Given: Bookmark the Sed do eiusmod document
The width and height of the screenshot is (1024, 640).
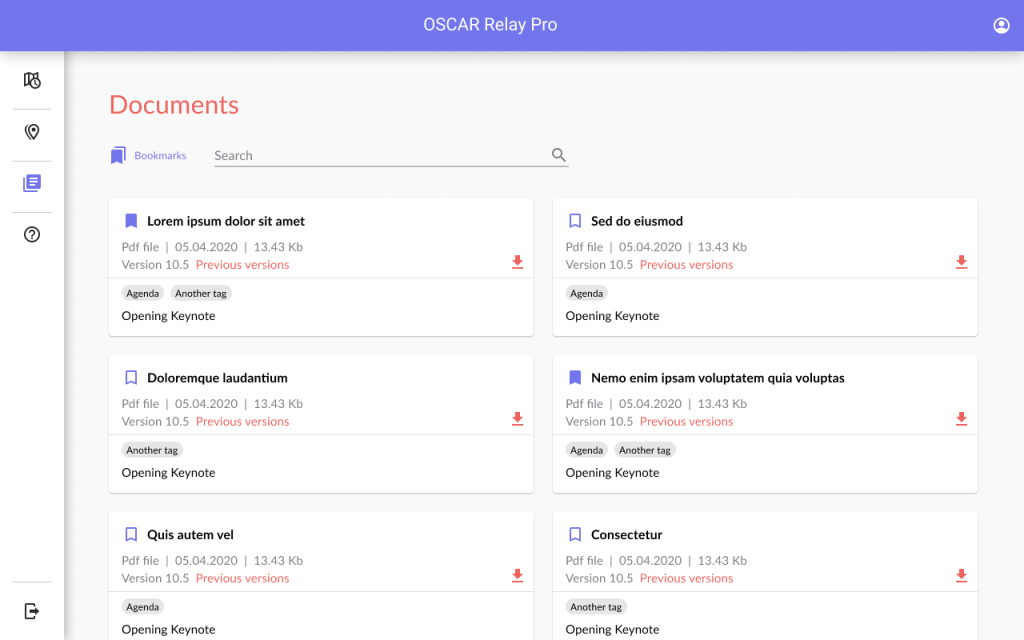Looking at the screenshot, I should point(575,221).
